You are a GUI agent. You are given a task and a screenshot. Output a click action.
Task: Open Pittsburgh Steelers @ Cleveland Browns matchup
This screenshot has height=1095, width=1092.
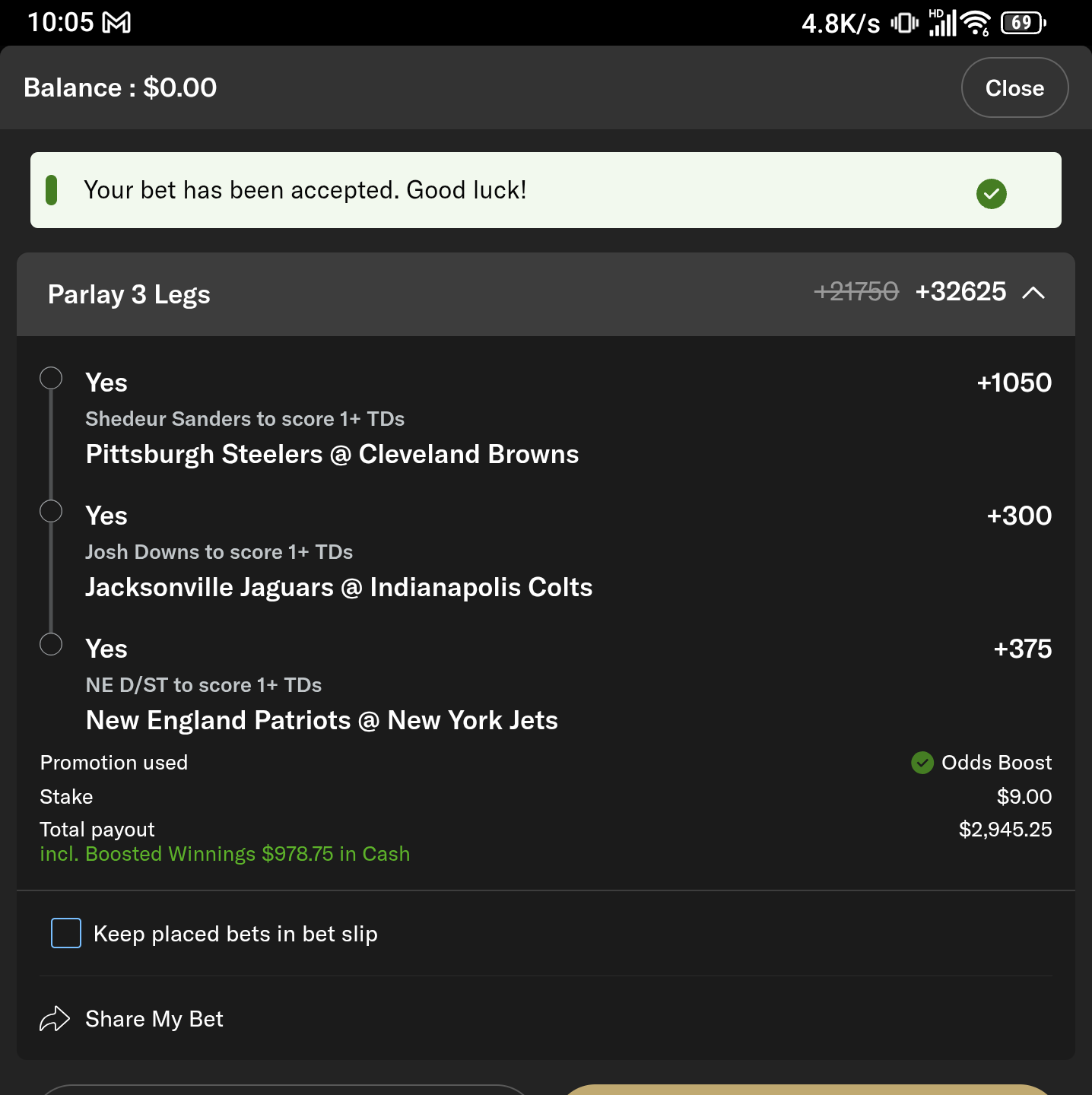point(332,454)
